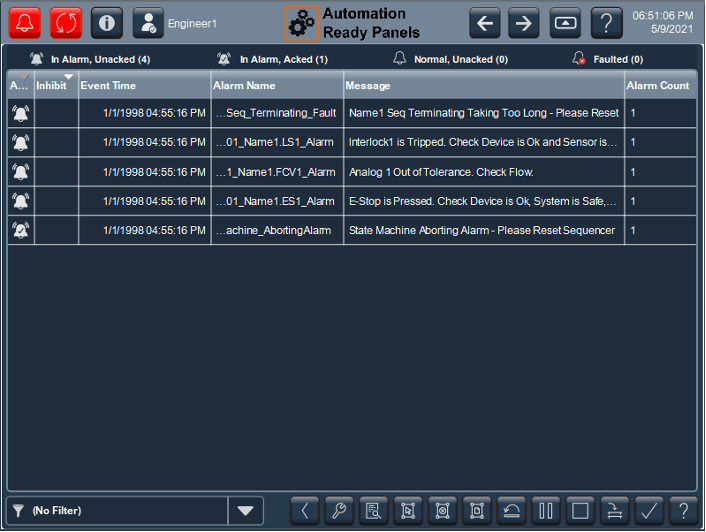Image resolution: width=706 pixels, height=532 pixels.
Task: Click the Inhibit column header
Action: 56,85
